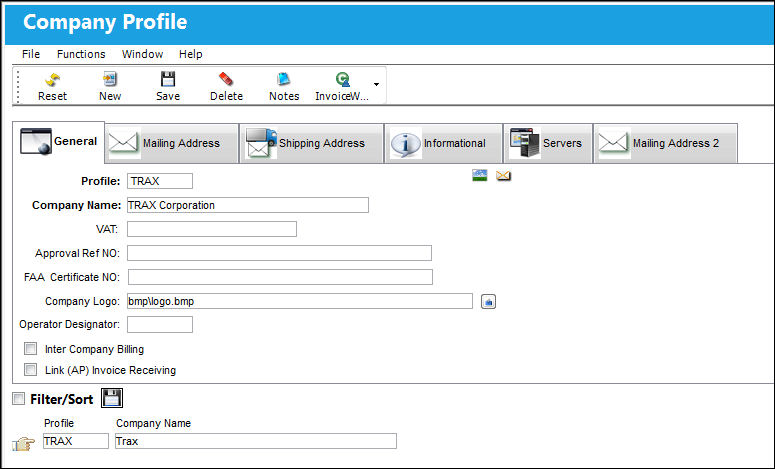This screenshot has width=775, height=469.
Task: Save the company profile
Action: [x=168, y=86]
